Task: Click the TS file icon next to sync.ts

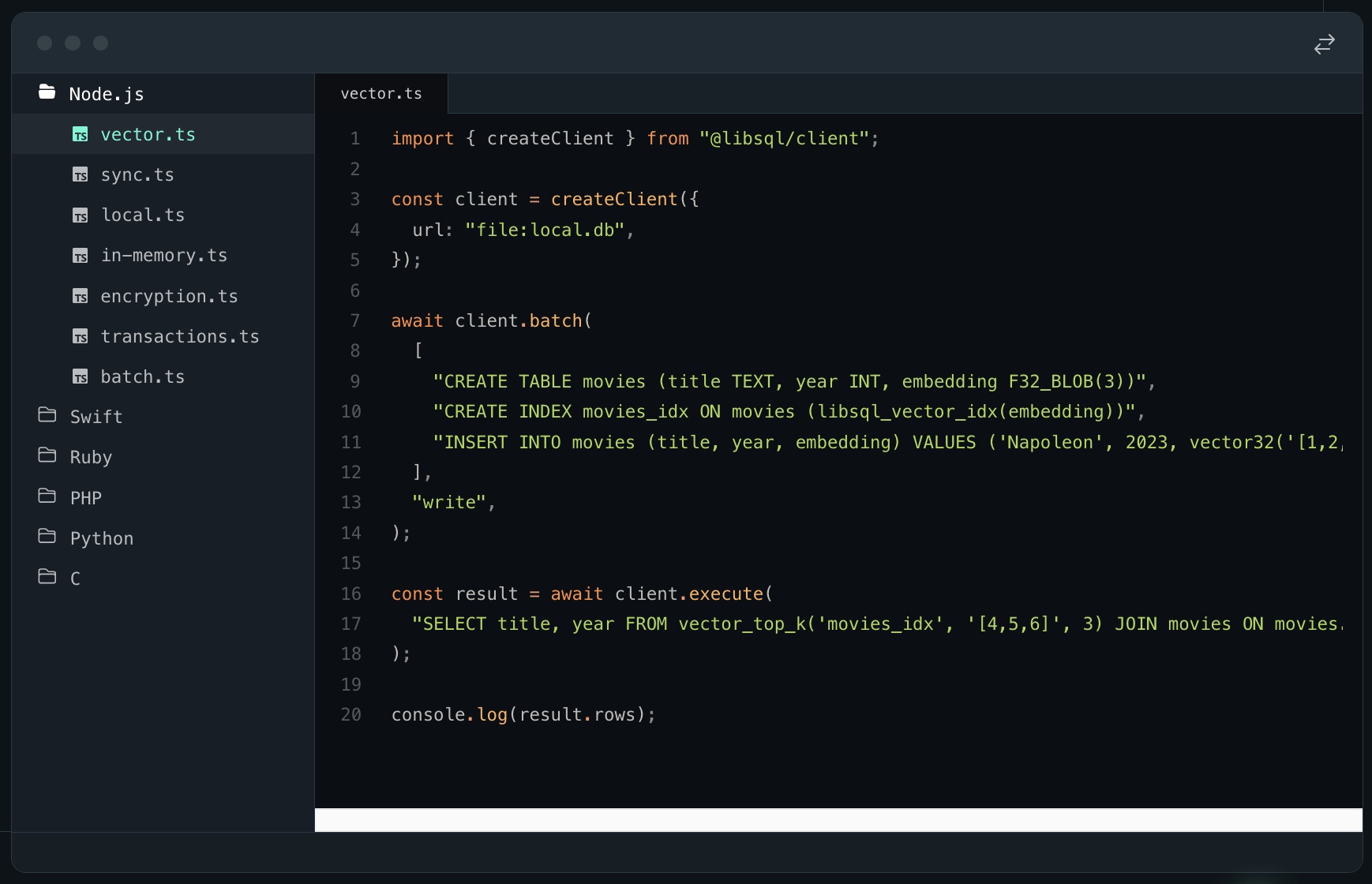Action: [81, 175]
